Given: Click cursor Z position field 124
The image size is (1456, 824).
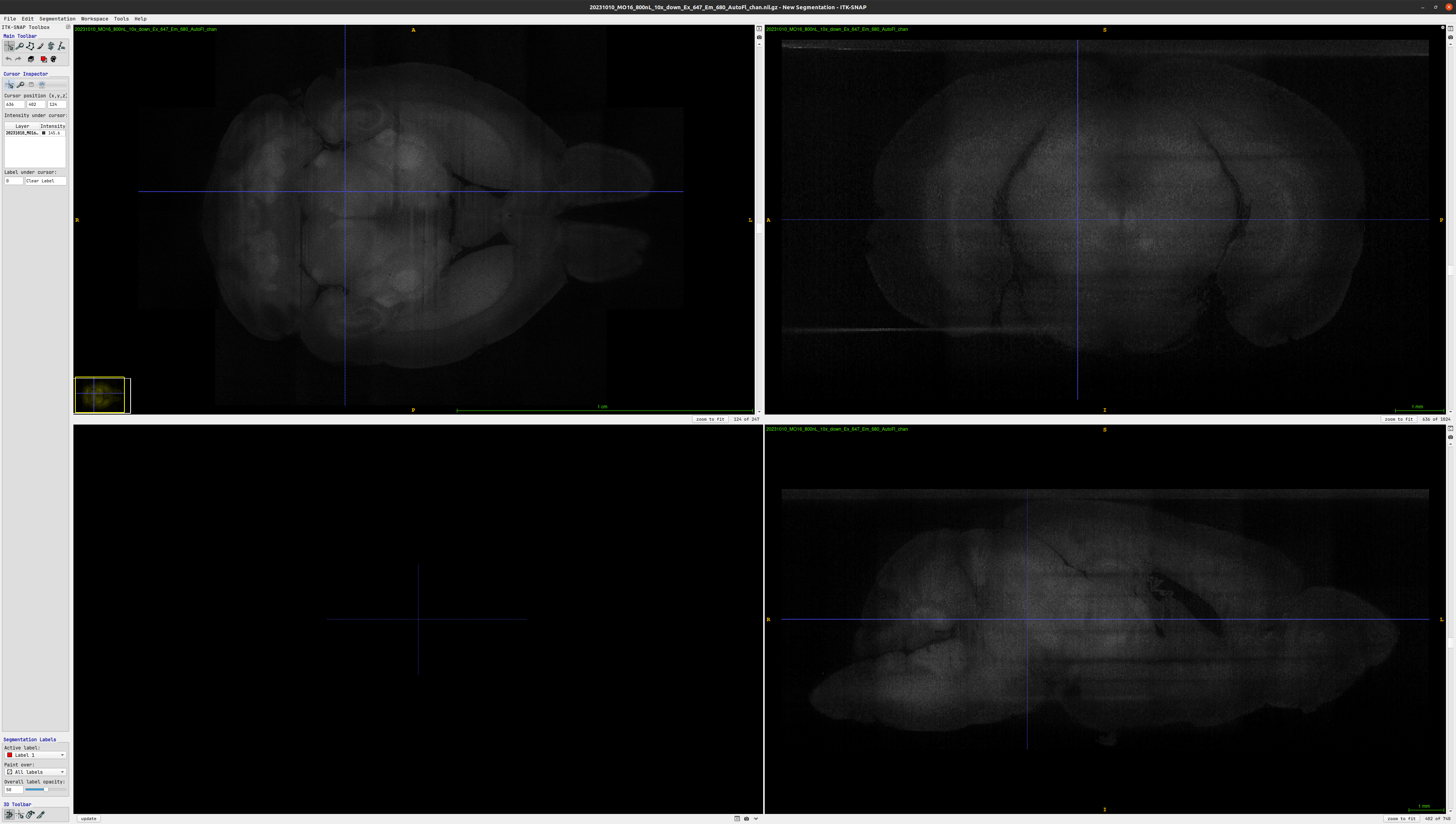Looking at the screenshot, I should 57,105.
